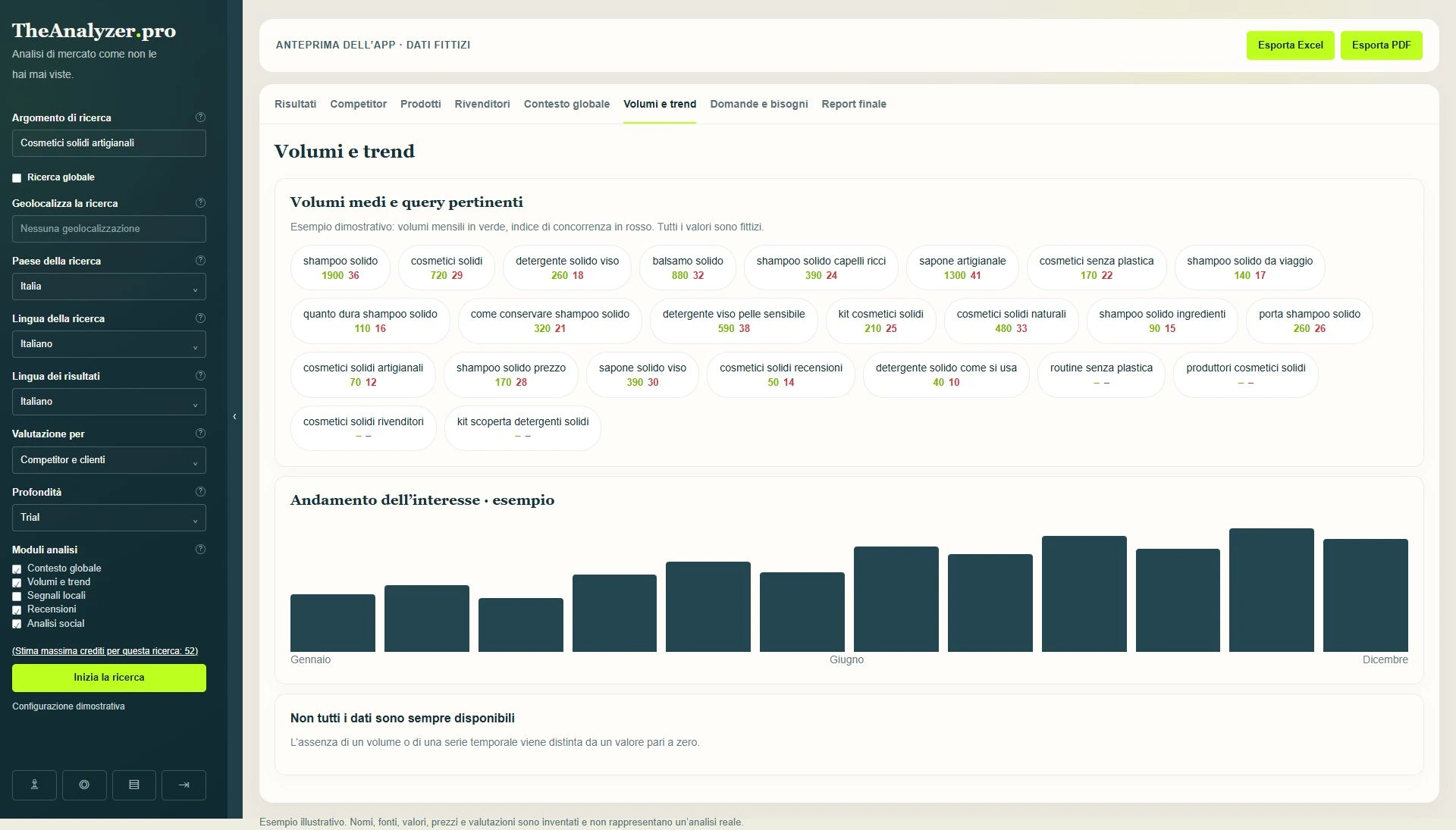Enable the Ricerca globale checkbox
Viewport: 1456px width, 830px height.
(17, 177)
